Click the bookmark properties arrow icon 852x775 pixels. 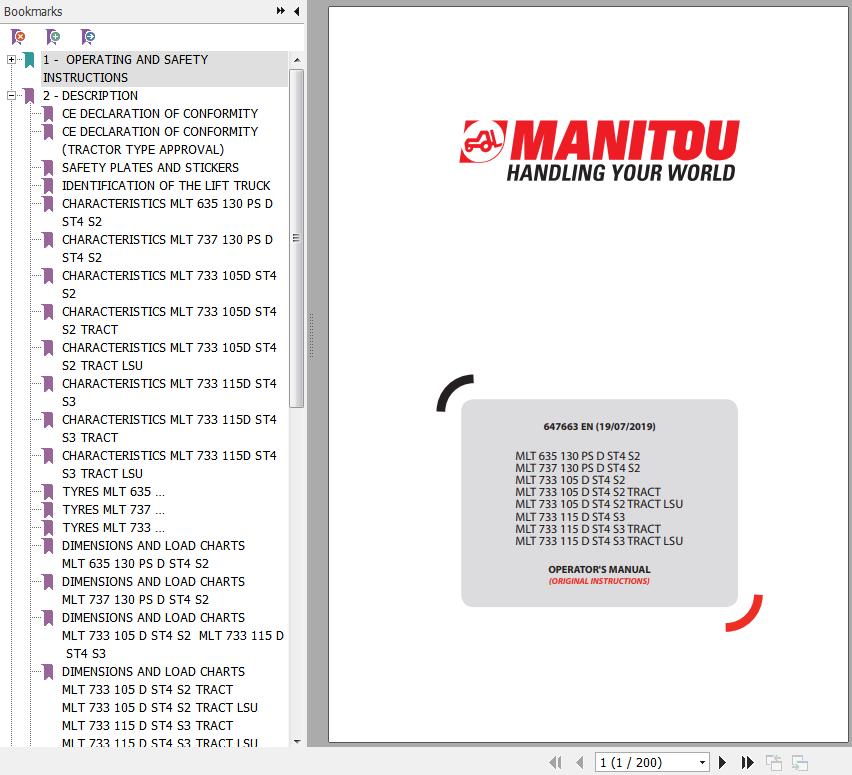click(x=87, y=37)
